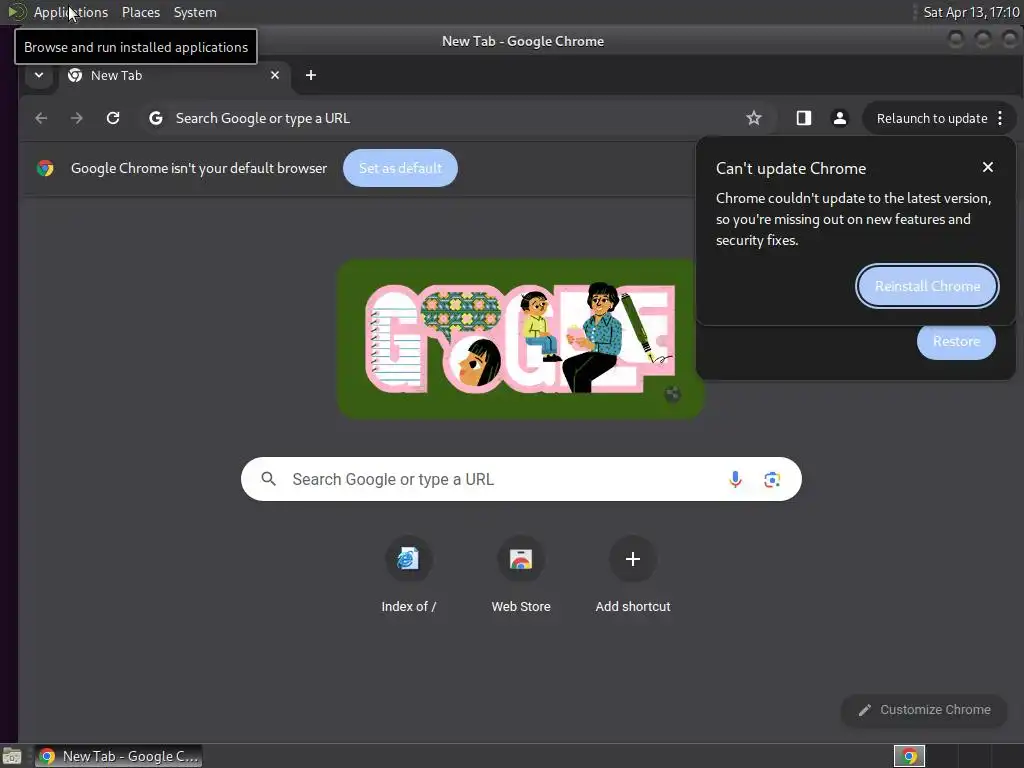Open the profile avatar icon
The width and height of the screenshot is (1024, 768).
point(839,118)
